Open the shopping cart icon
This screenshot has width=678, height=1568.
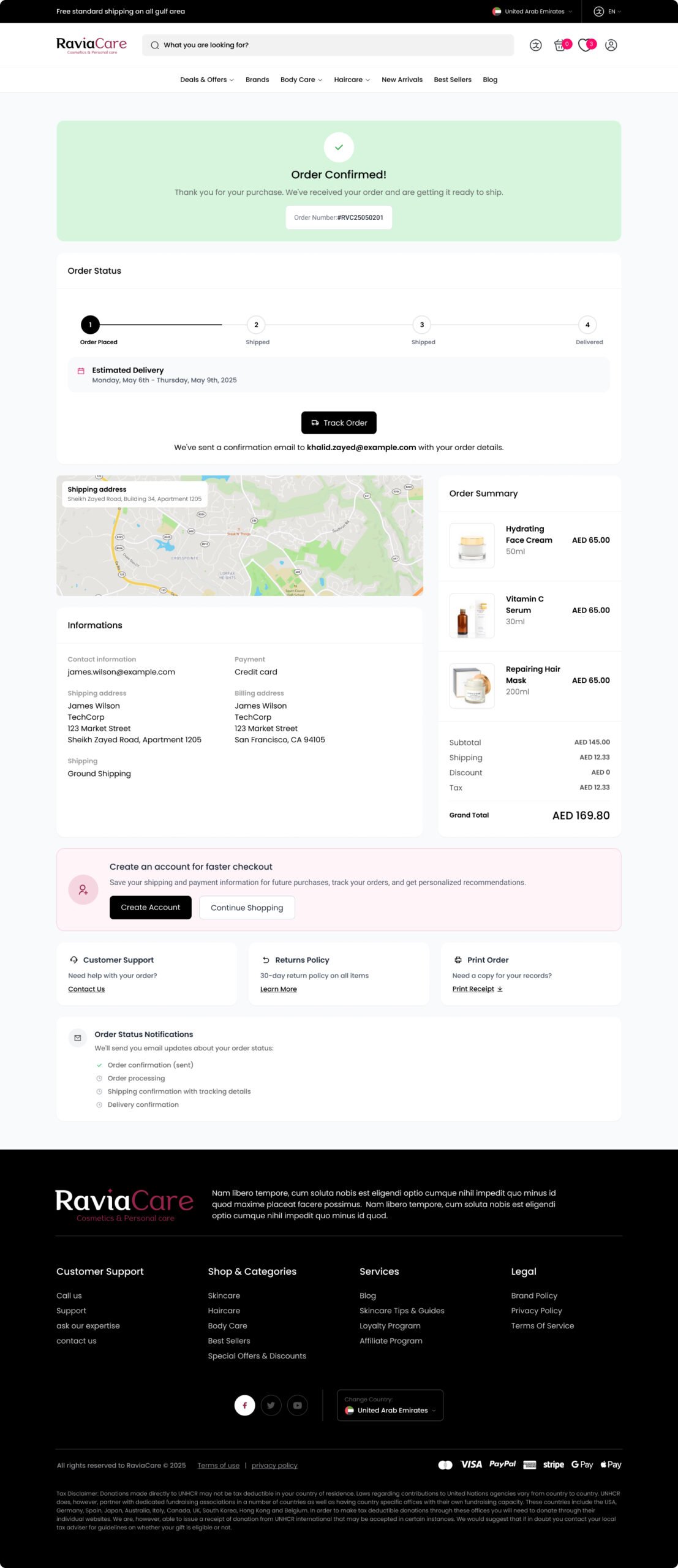point(560,45)
